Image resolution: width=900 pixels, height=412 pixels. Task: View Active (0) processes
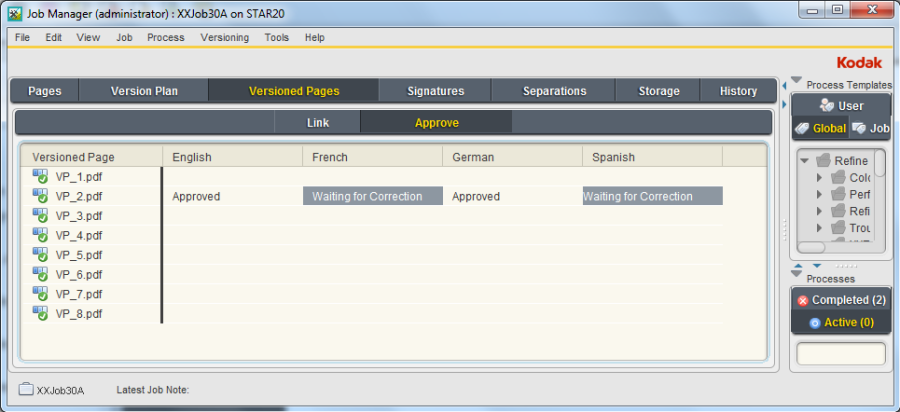tap(841, 322)
